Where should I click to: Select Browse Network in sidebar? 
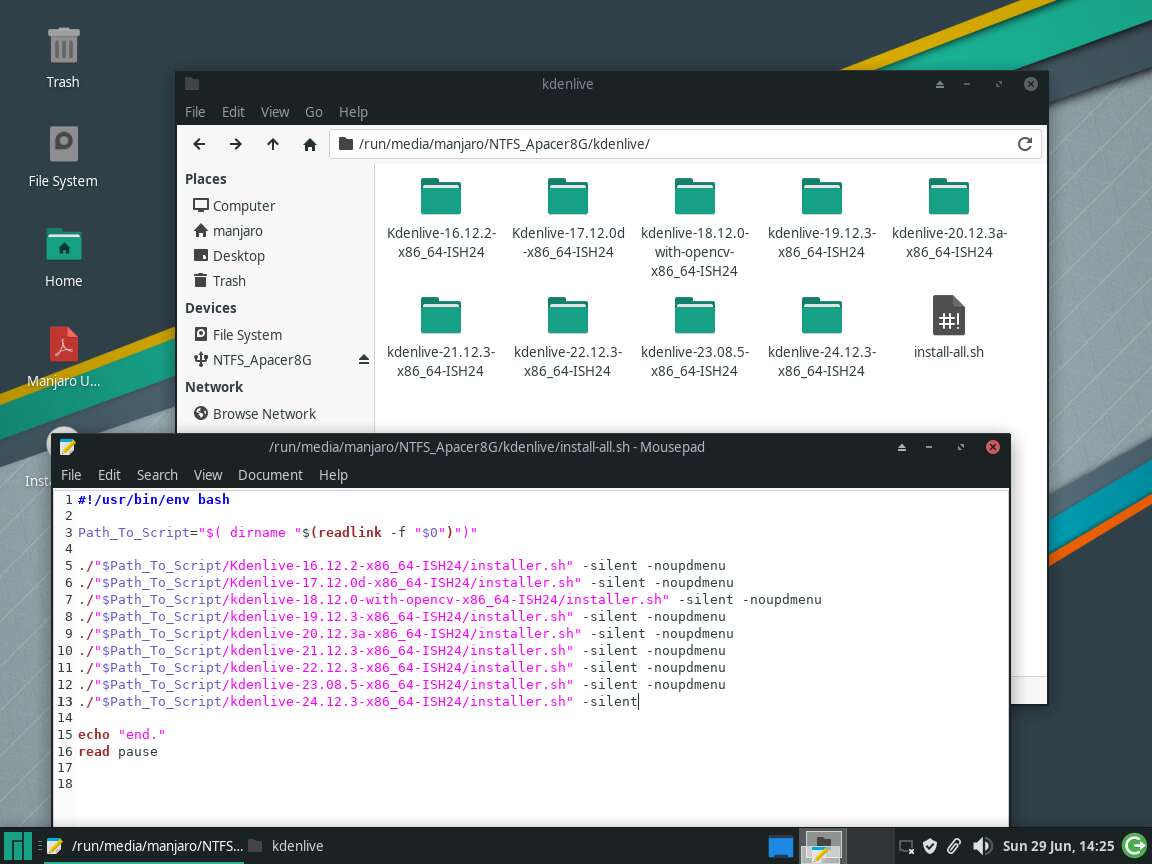263,414
